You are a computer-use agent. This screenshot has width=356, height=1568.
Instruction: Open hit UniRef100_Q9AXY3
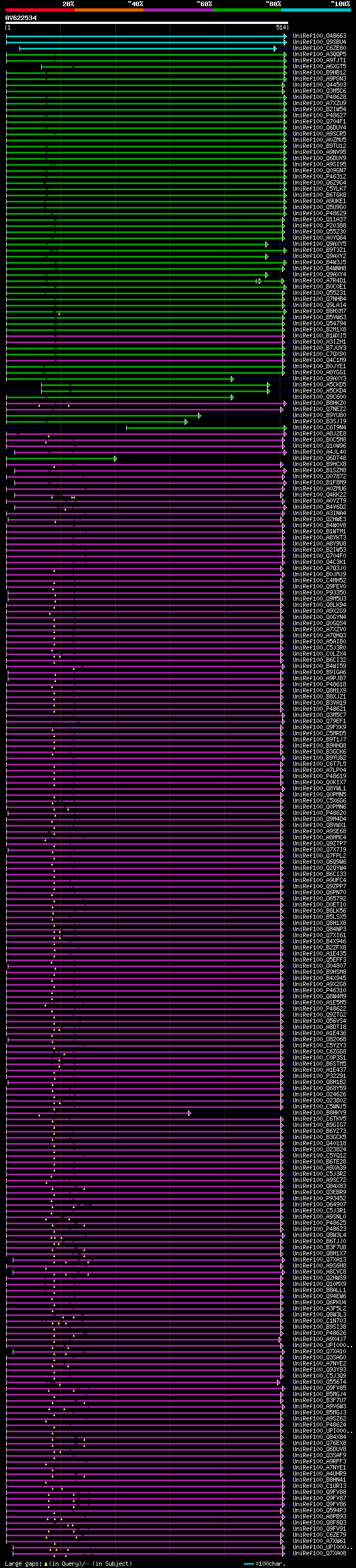point(319,379)
